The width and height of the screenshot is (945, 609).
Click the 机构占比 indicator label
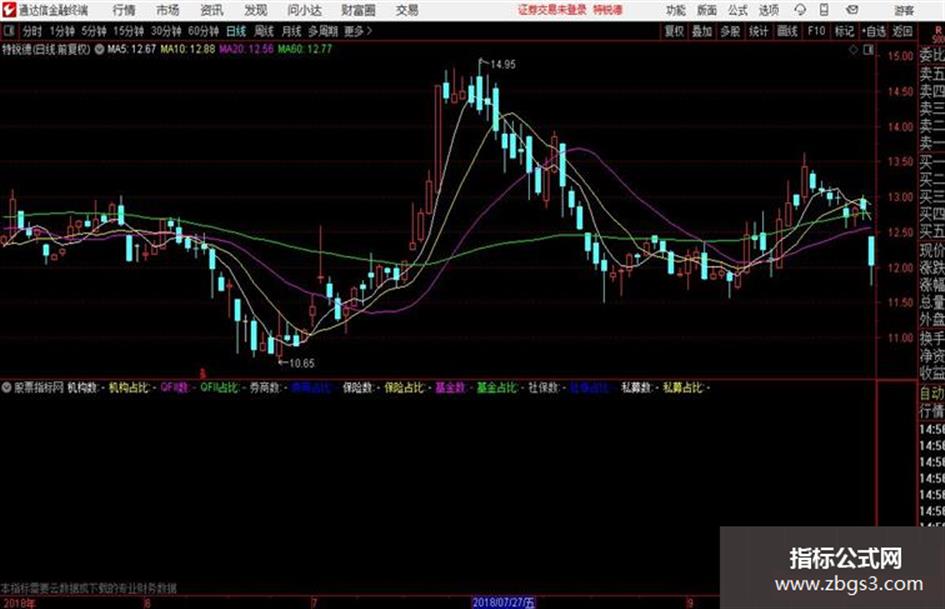(128, 388)
